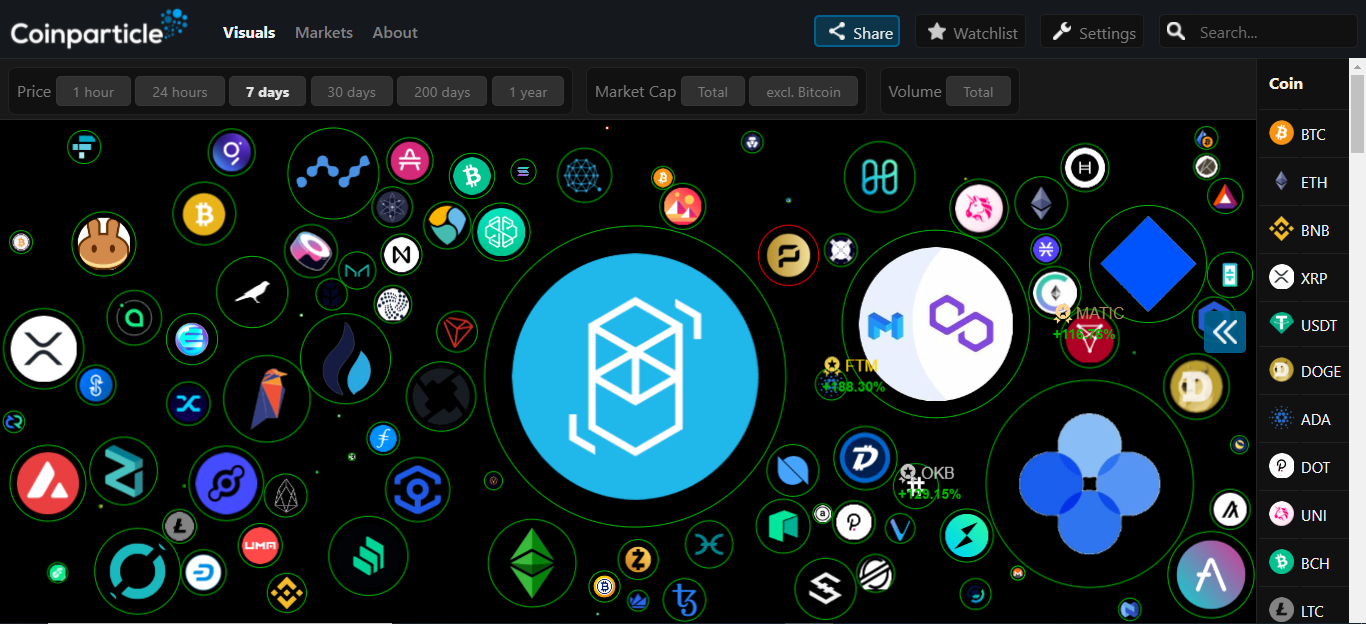Set price period to 24 hours
The height and width of the screenshot is (624, 1366).
coord(180,92)
